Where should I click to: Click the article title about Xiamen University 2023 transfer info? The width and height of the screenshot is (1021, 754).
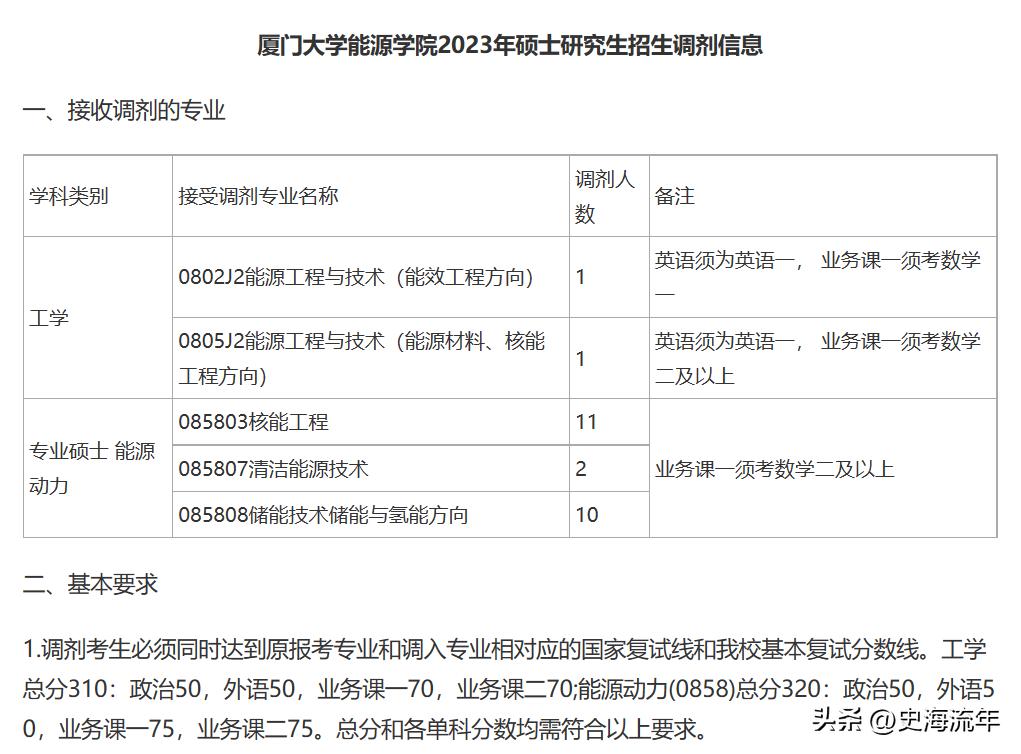510,44
